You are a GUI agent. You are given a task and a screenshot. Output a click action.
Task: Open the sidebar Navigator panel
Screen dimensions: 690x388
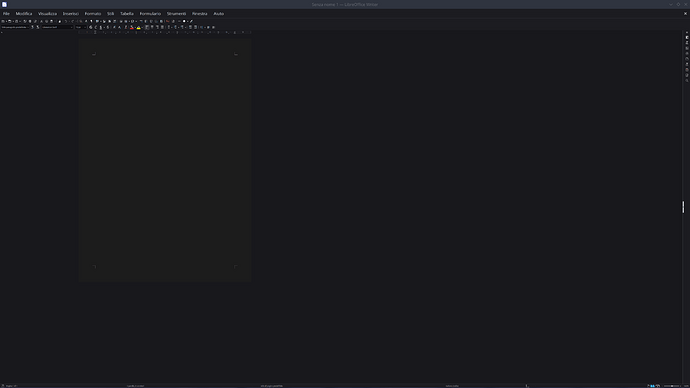click(x=687, y=59)
